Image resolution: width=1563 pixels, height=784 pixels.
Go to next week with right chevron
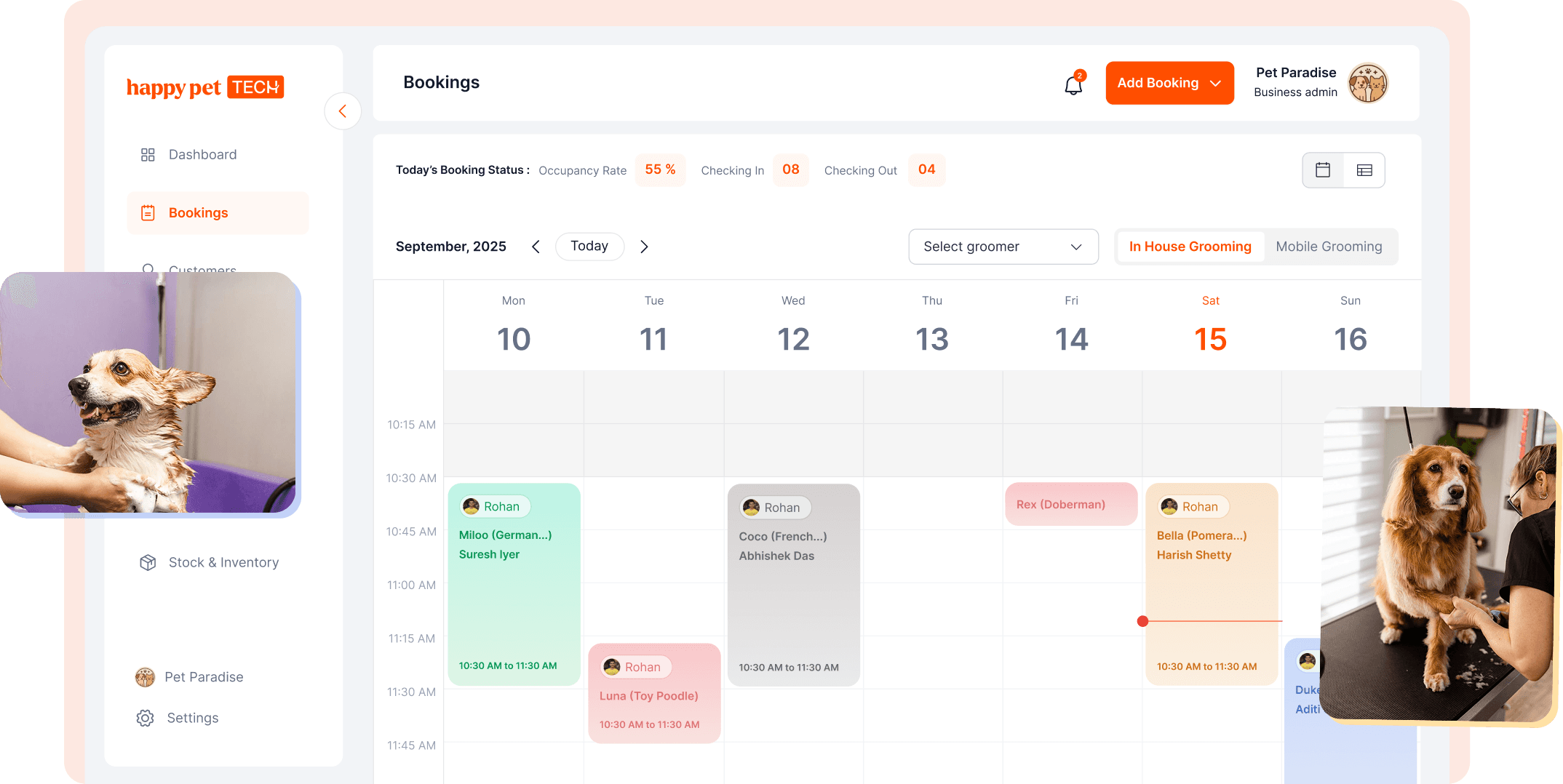[x=644, y=247]
